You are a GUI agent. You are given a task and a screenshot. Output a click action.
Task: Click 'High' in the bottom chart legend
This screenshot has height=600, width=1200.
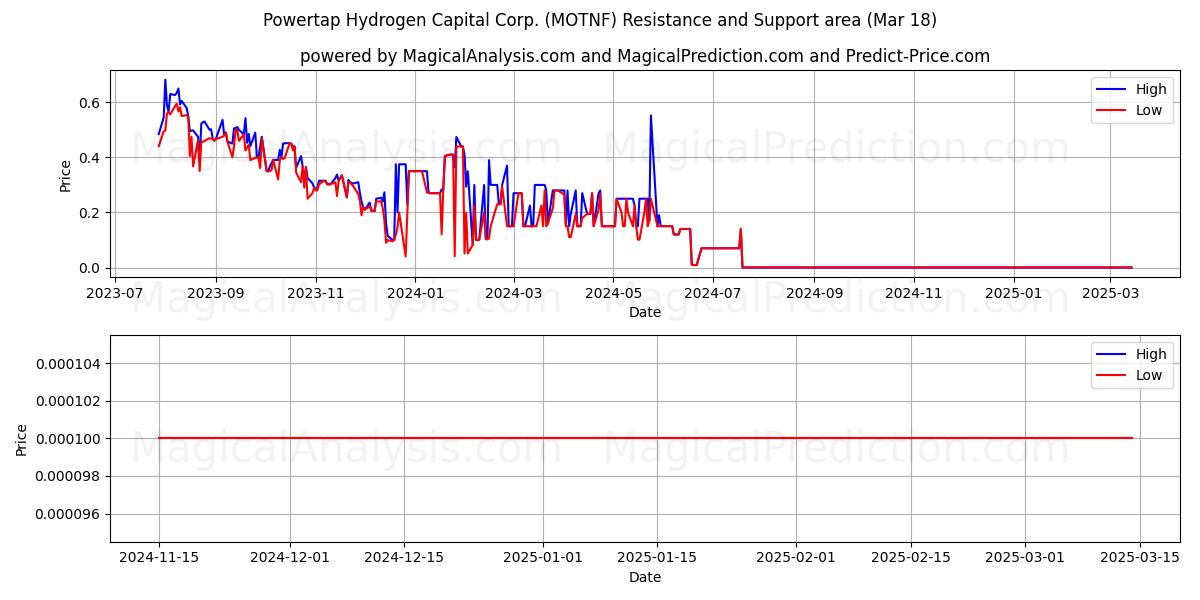[1151, 354]
